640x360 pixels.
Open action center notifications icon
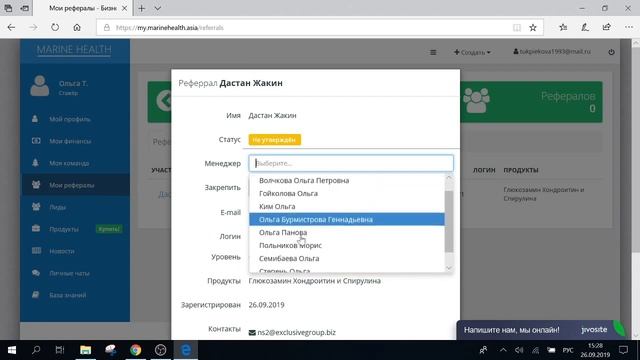(x=623, y=350)
